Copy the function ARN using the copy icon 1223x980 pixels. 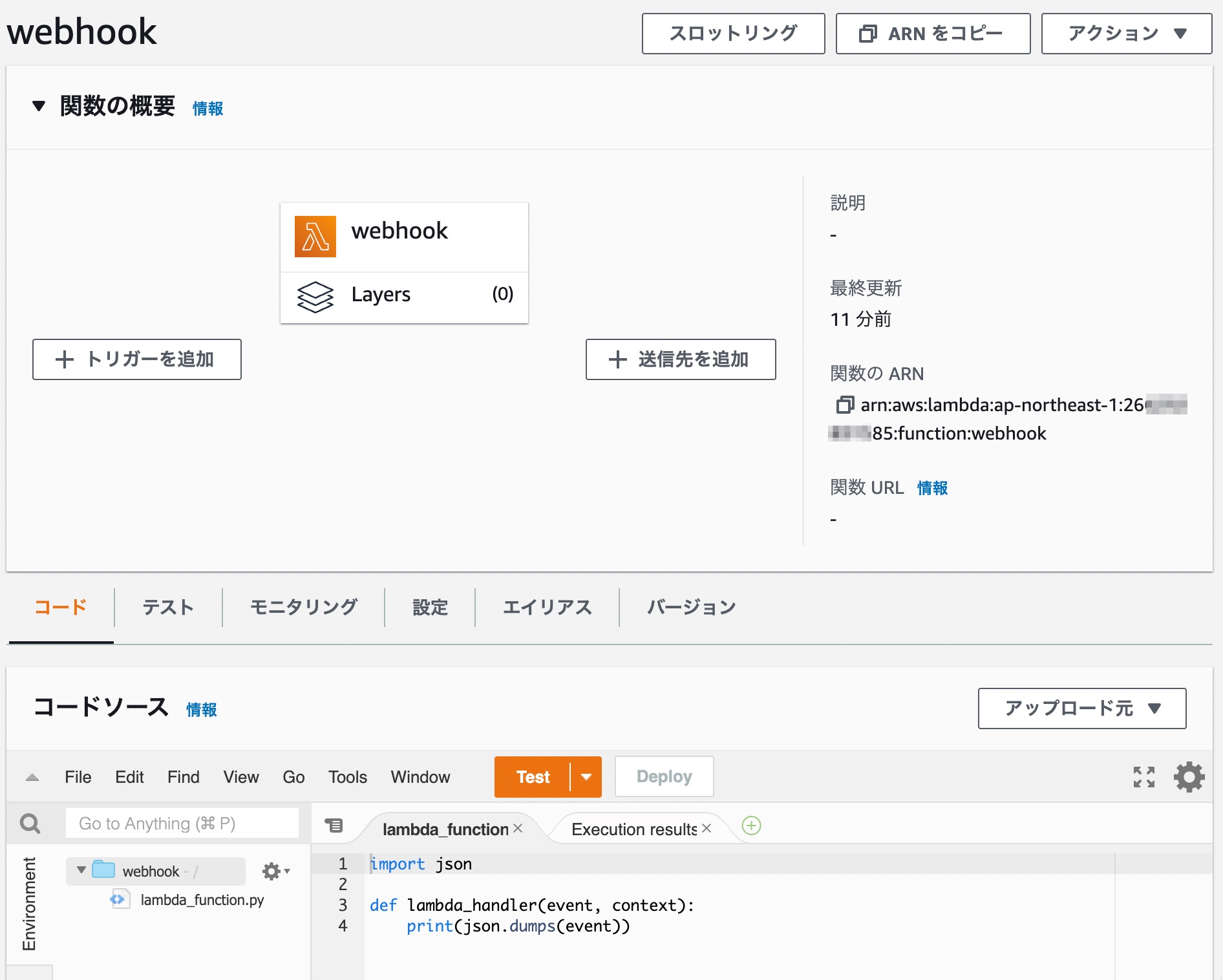[844, 405]
